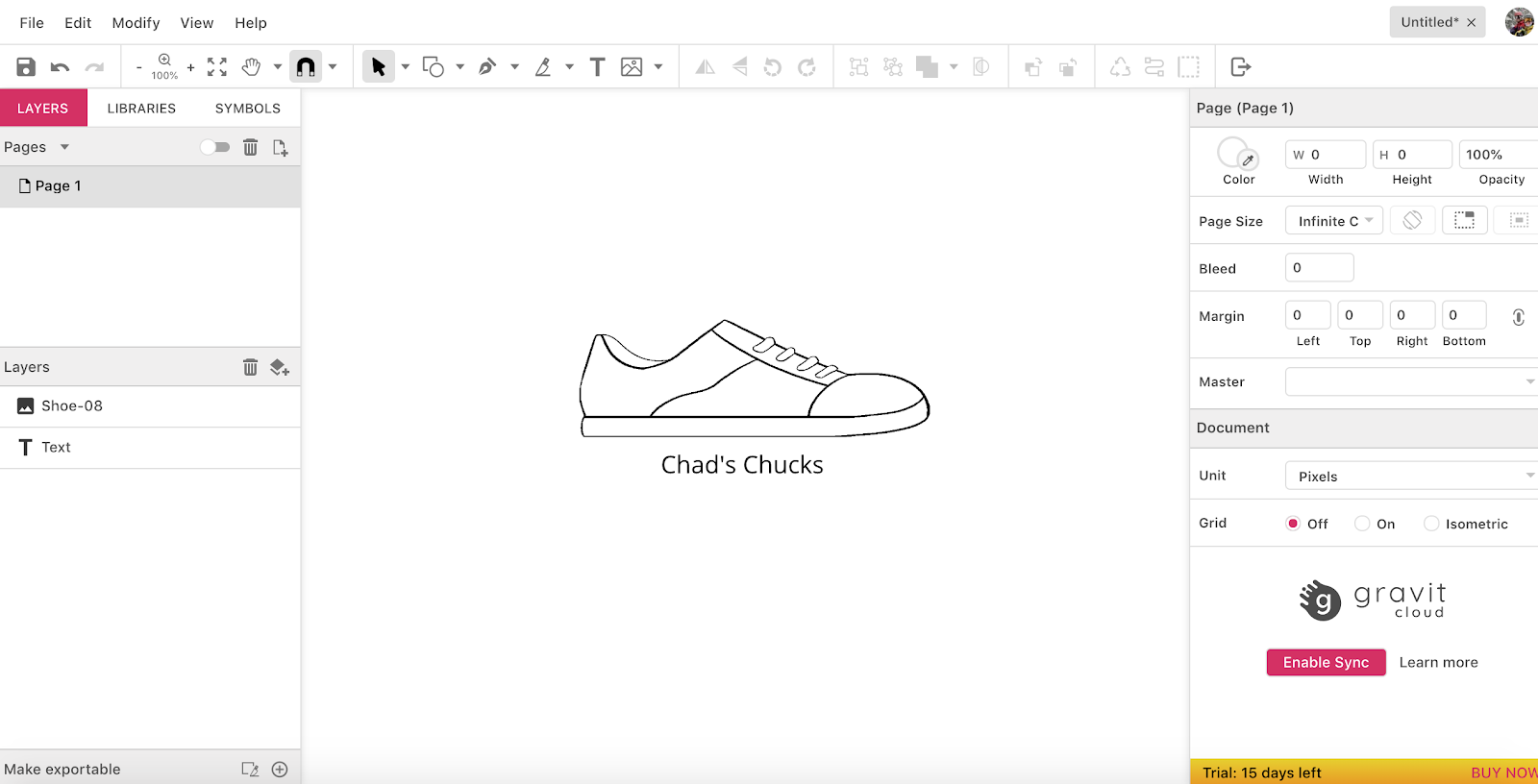Viewport: 1538px width, 784px height.
Task: Click the Enable Sync button
Action: 1326,662
